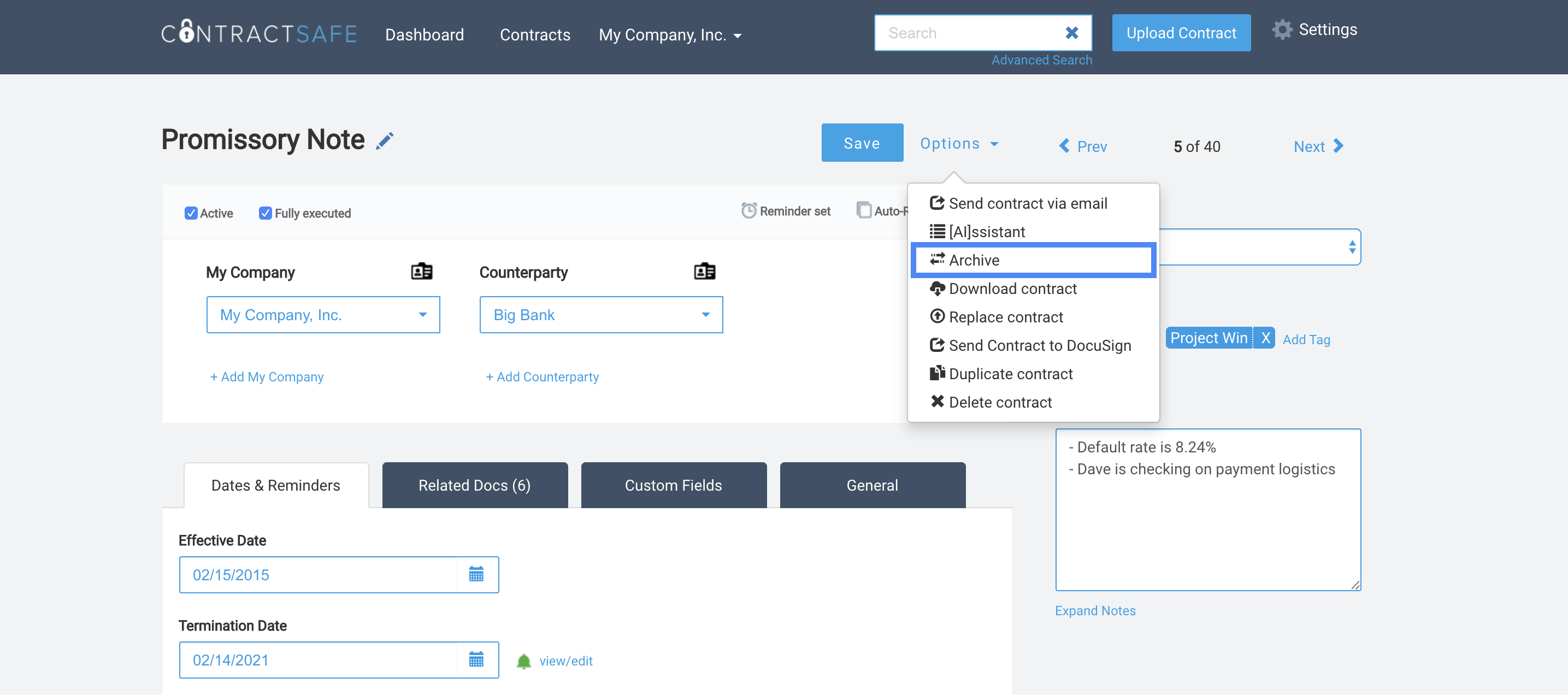This screenshot has width=1568, height=695.
Task: Open Settings via the gear icon
Action: (1282, 29)
